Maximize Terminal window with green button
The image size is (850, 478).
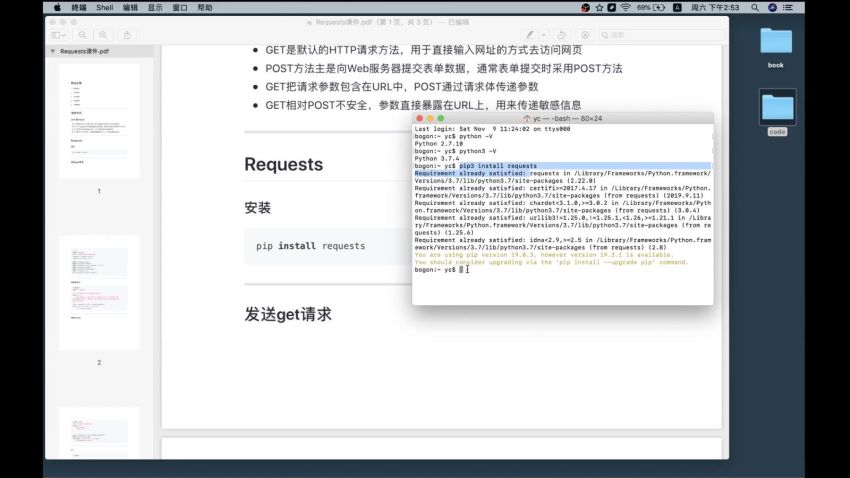(441, 118)
